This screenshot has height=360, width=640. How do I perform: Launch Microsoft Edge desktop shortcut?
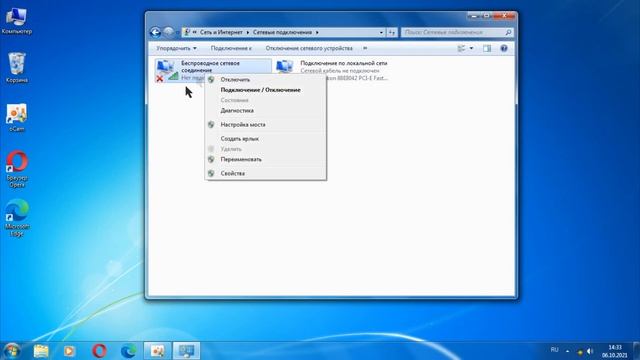pos(17,218)
